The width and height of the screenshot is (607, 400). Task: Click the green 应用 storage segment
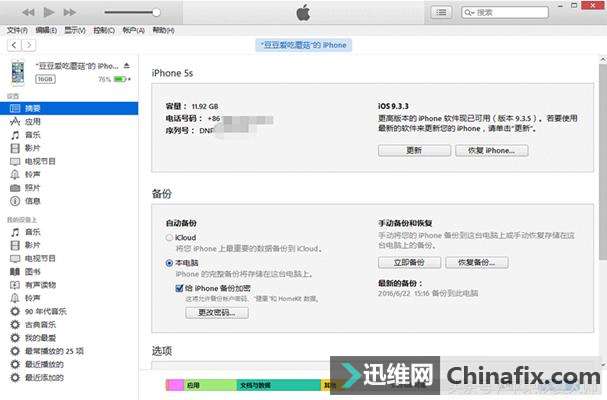pyautogui.click(x=210, y=385)
